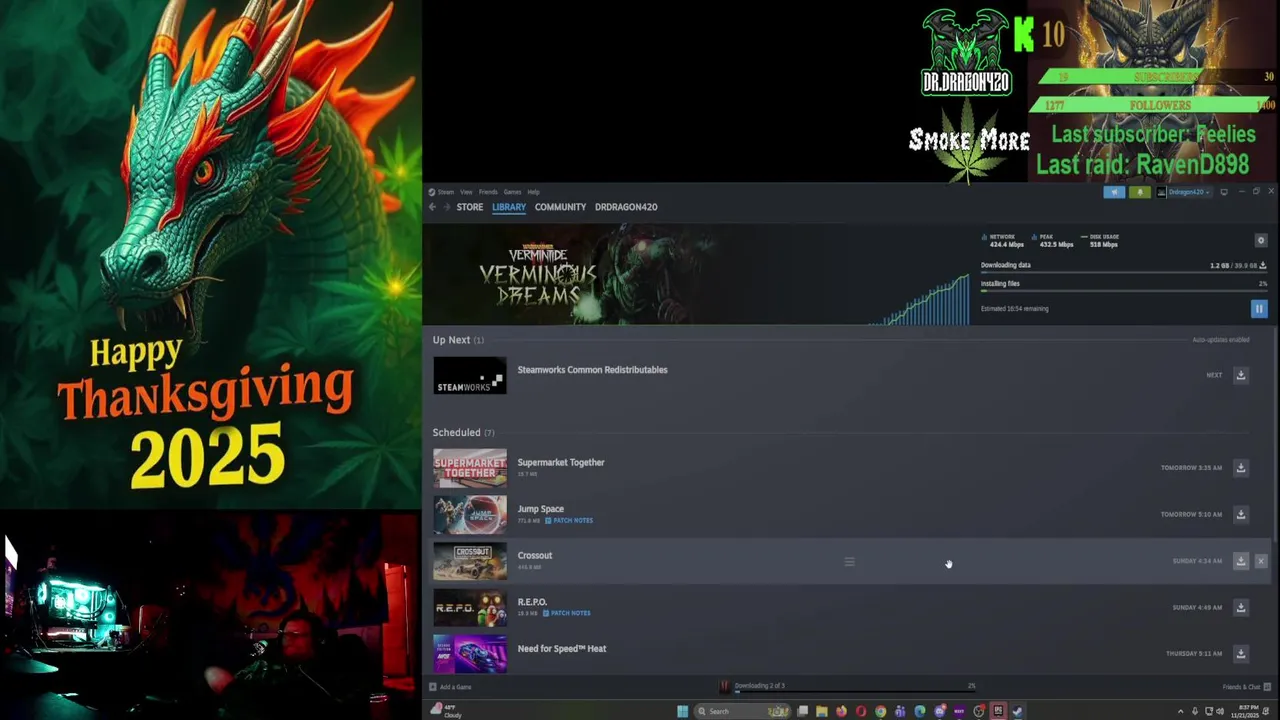
Task: Open Friends & Chat panel
Action: (x=1247, y=687)
